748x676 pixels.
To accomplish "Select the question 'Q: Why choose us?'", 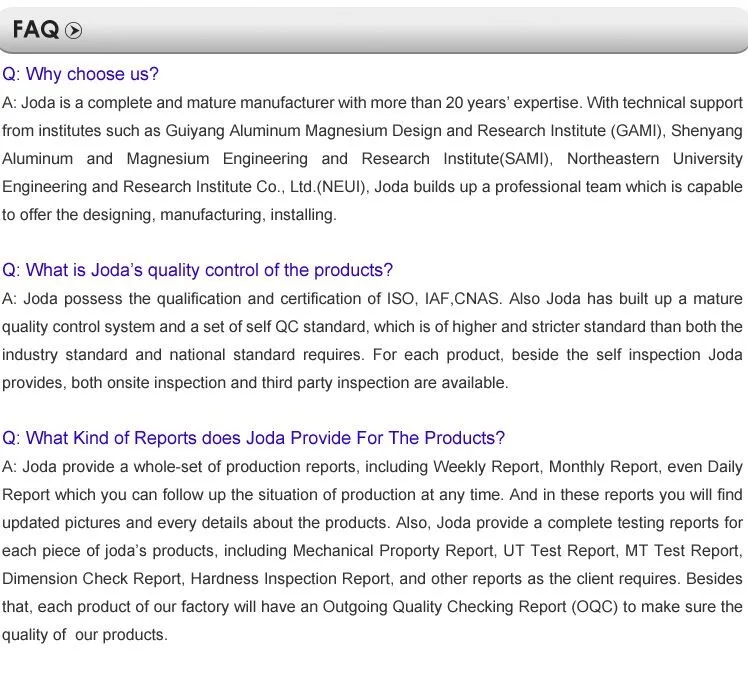I will click(80, 74).
